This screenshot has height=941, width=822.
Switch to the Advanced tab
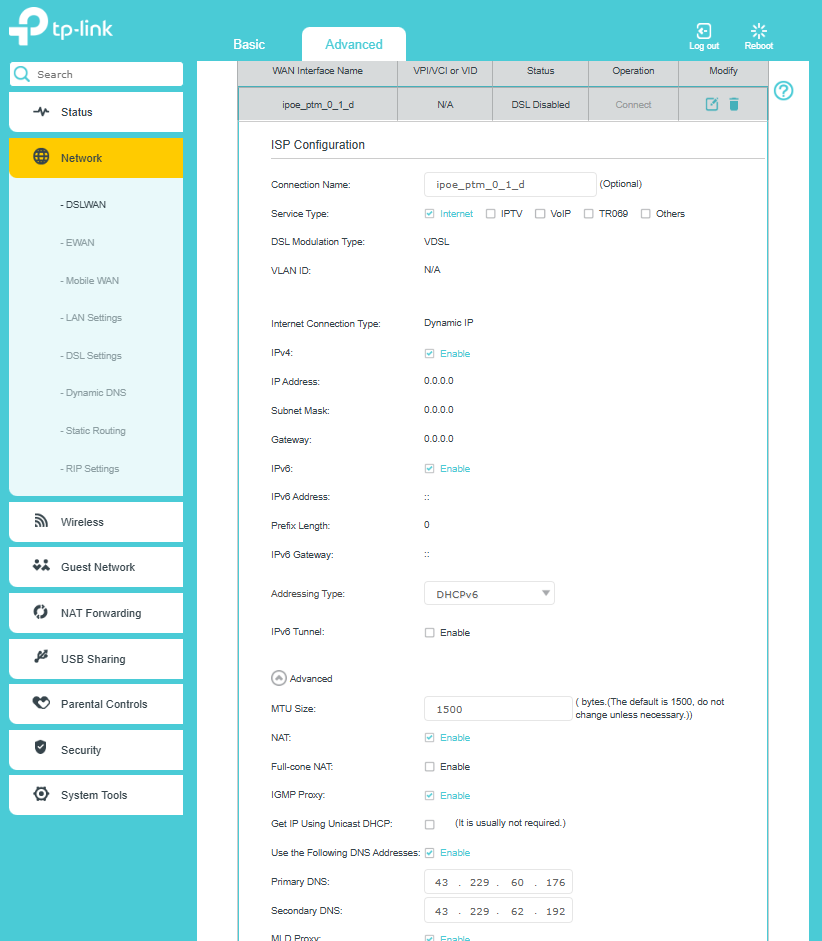point(354,44)
